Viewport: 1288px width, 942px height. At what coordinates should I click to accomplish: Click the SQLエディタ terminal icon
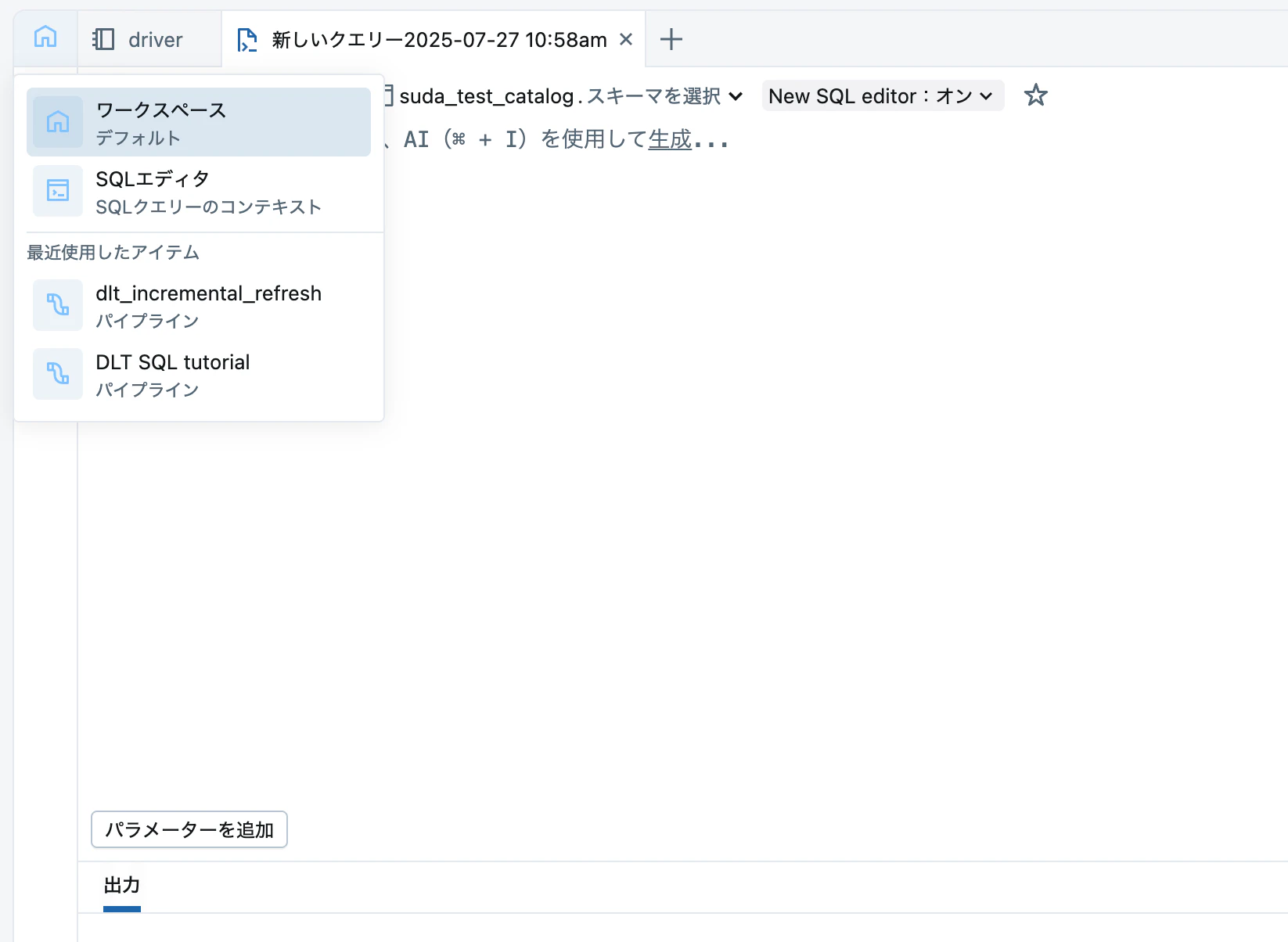pos(58,191)
